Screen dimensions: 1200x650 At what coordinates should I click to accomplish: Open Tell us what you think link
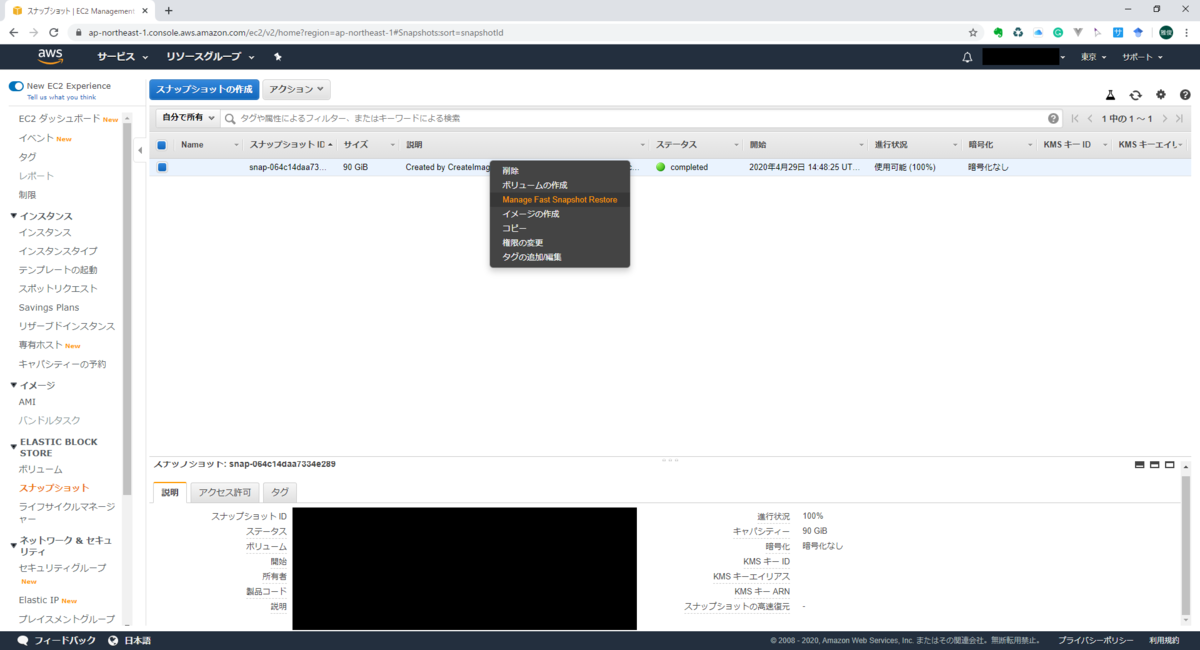pyautogui.click(x=61, y=97)
